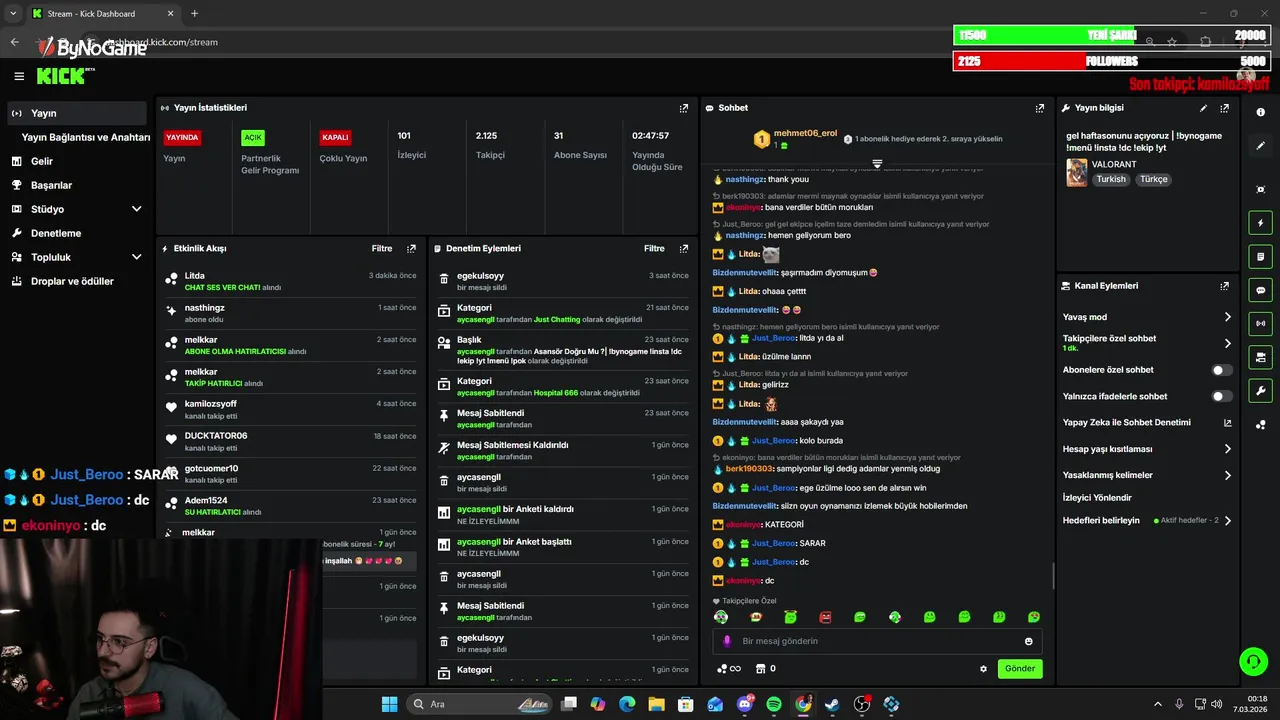The image size is (1280, 720).
Task: Click the Turkish language tag
Action: tap(1111, 180)
